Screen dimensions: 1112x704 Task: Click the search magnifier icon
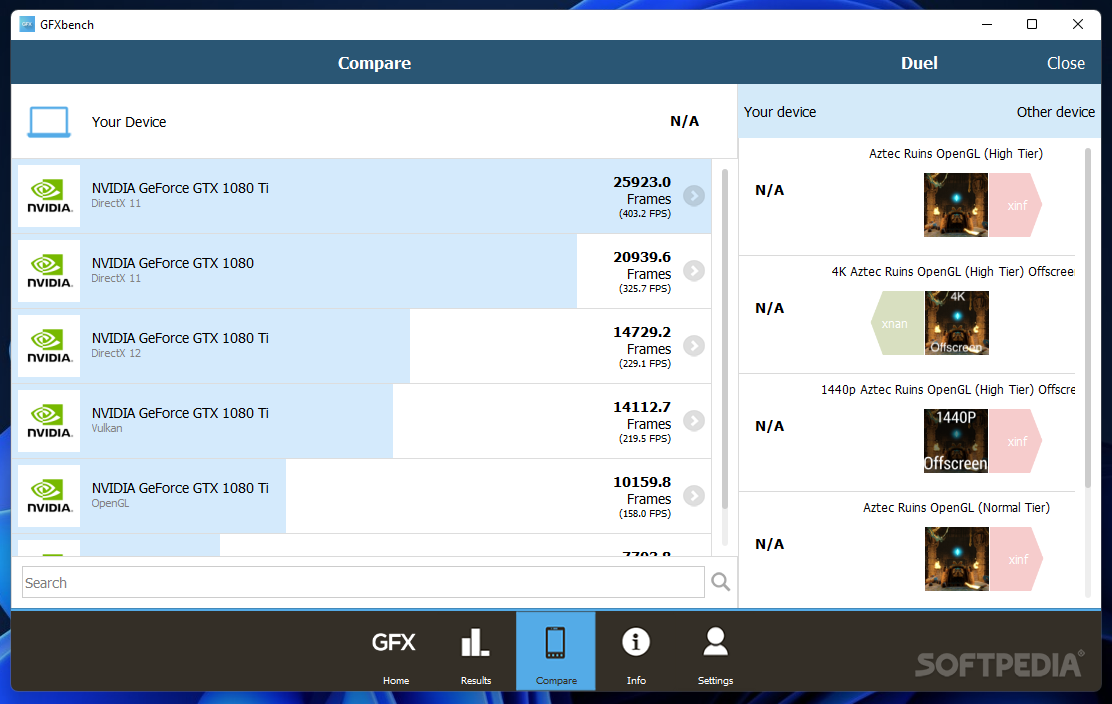(x=721, y=582)
